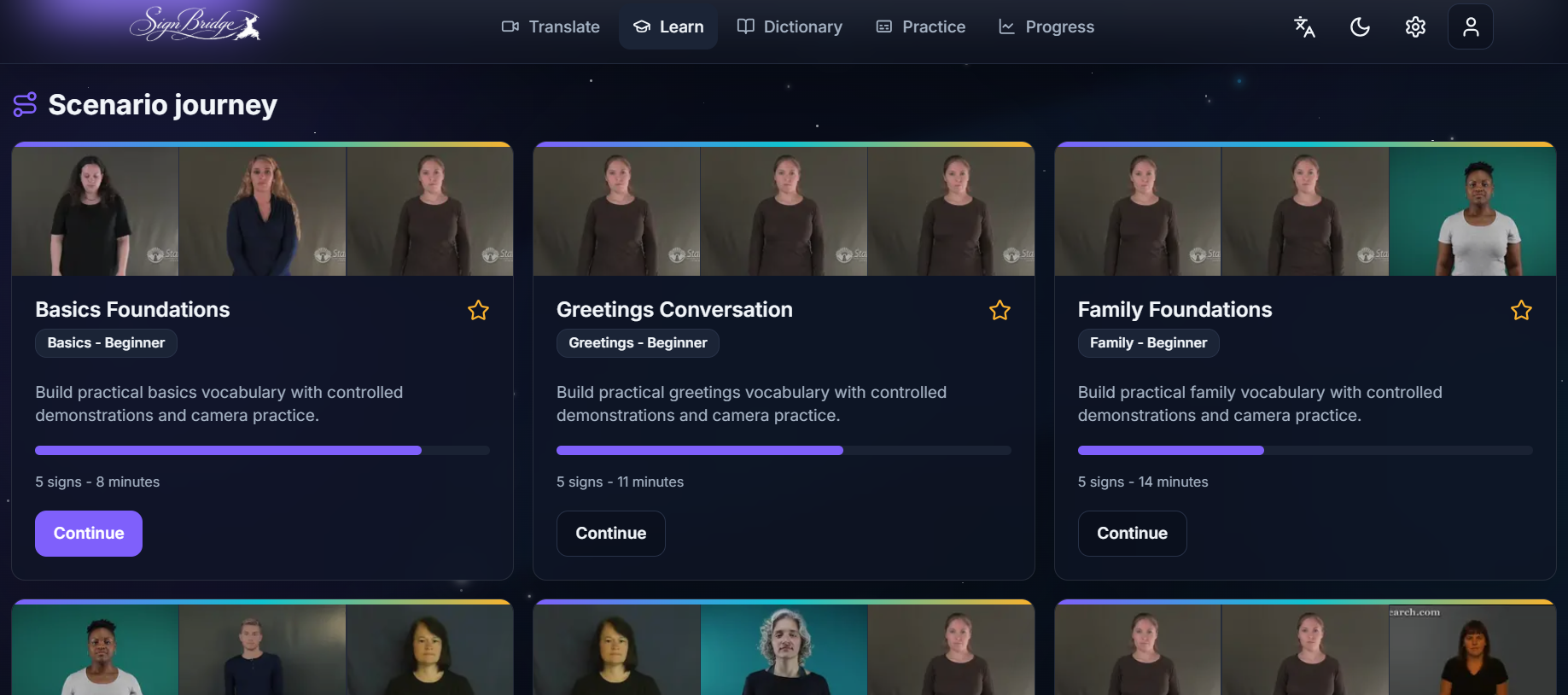Open the first Greetings Conversation thumbnail
Screen dimensions: 1568x695
pyautogui.click(x=617, y=211)
